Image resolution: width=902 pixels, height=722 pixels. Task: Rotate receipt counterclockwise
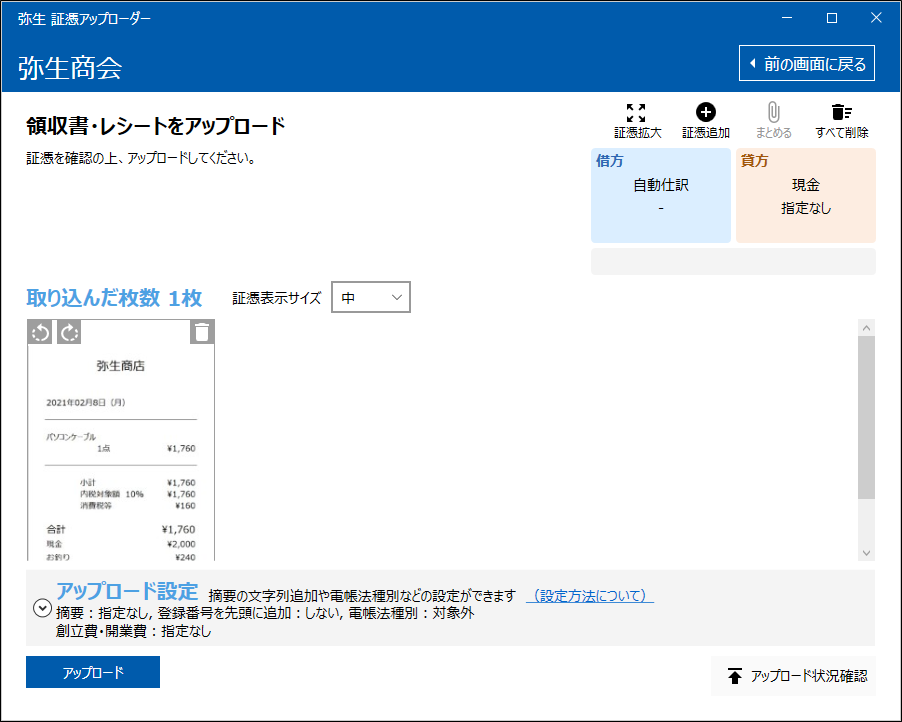(40, 333)
